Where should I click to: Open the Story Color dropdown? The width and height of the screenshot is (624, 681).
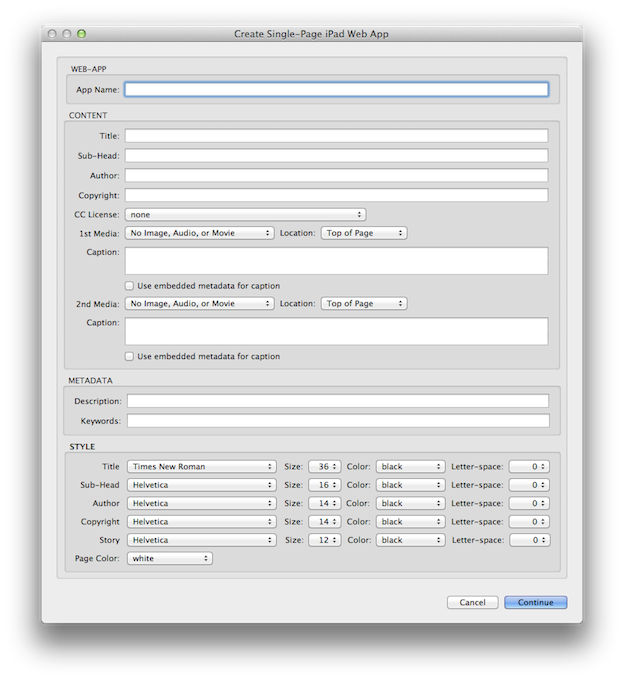411,540
